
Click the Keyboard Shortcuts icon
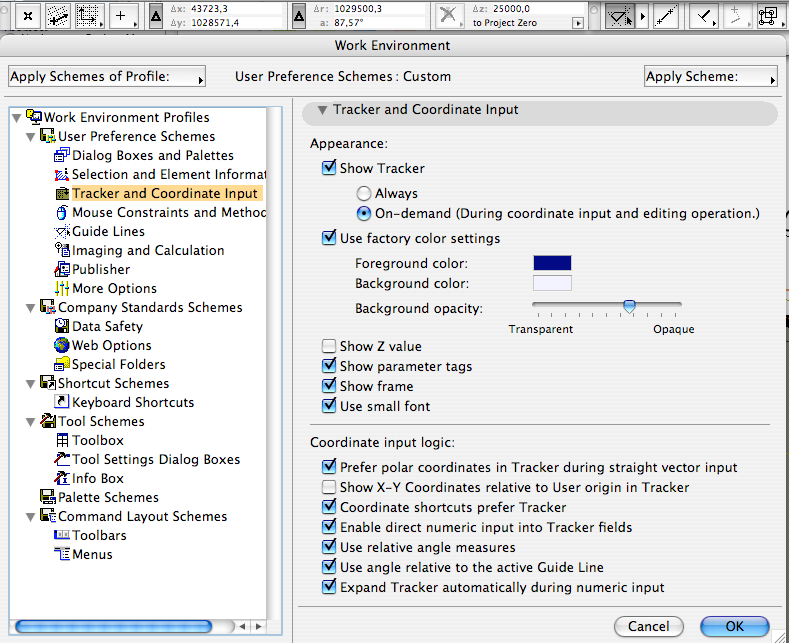[61, 402]
